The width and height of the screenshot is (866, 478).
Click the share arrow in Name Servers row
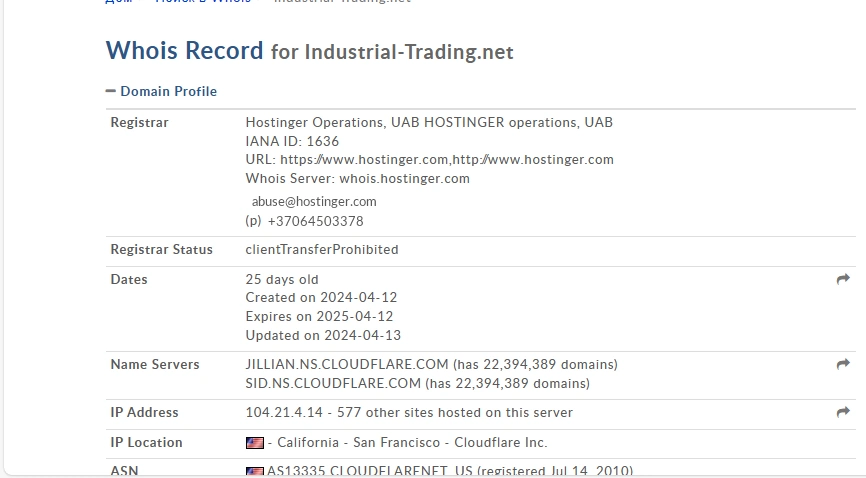point(843,364)
